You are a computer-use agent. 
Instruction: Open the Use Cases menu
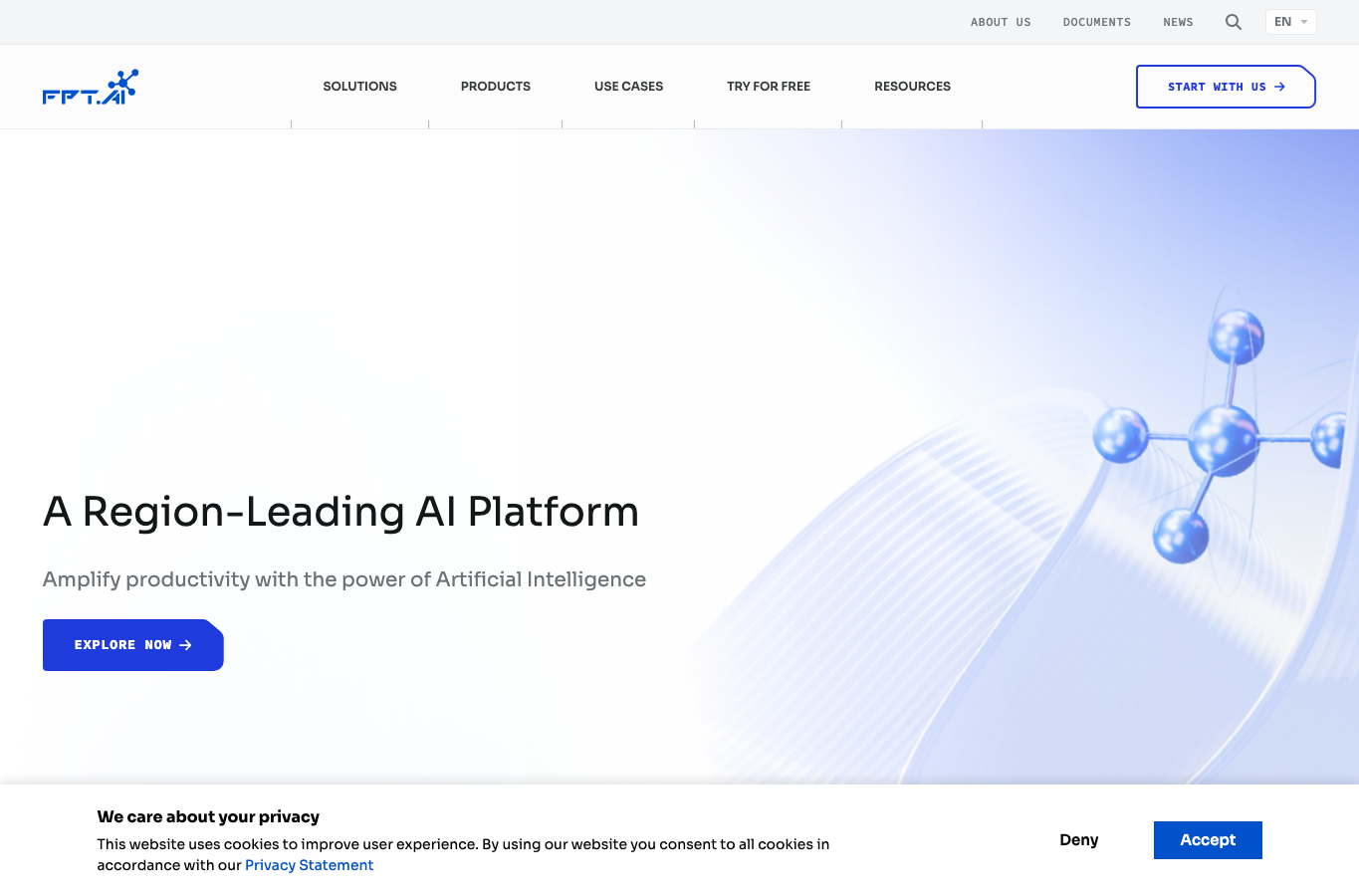click(628, 87)
